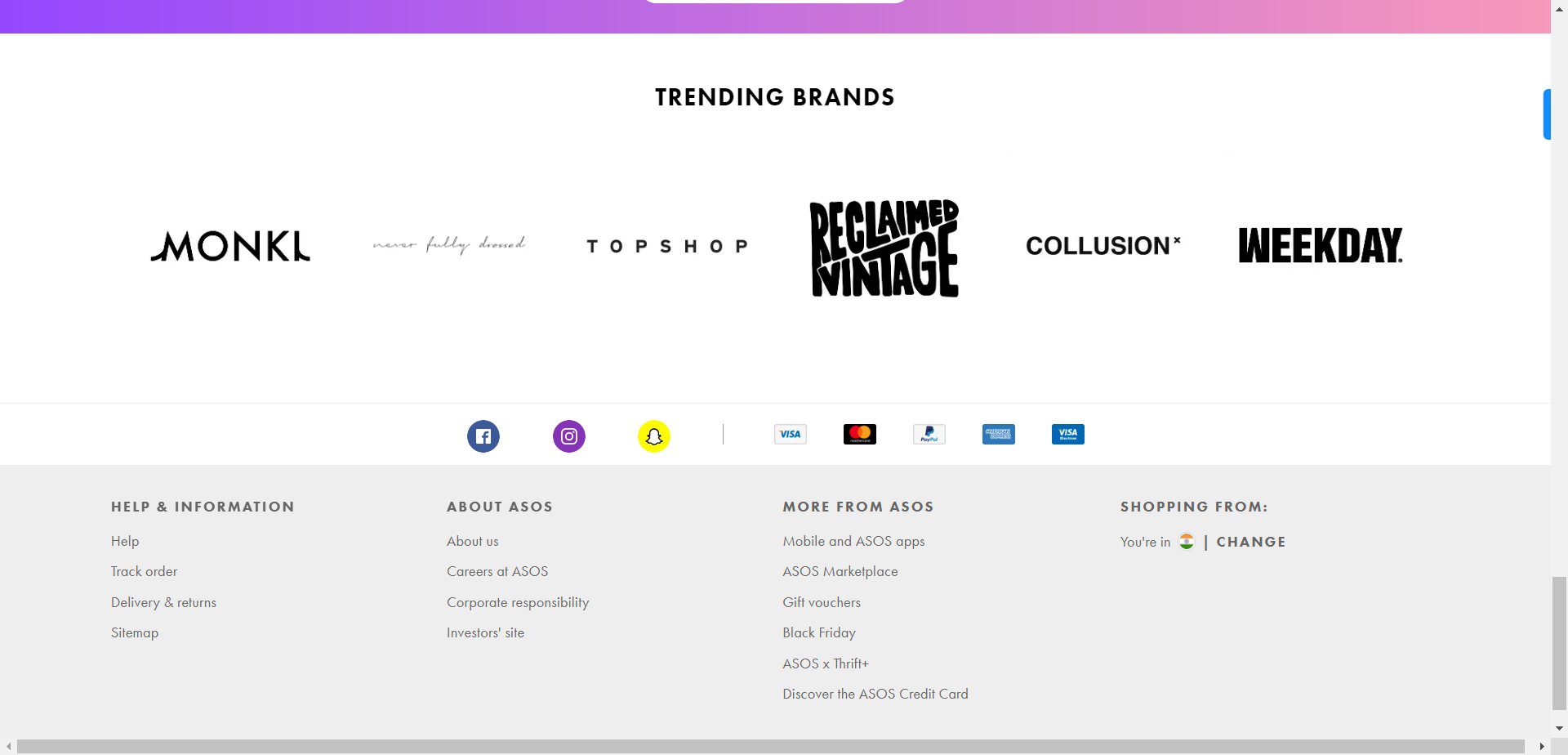
Task: Open Careers at ASOS link
Action: [x=497, y=572]
